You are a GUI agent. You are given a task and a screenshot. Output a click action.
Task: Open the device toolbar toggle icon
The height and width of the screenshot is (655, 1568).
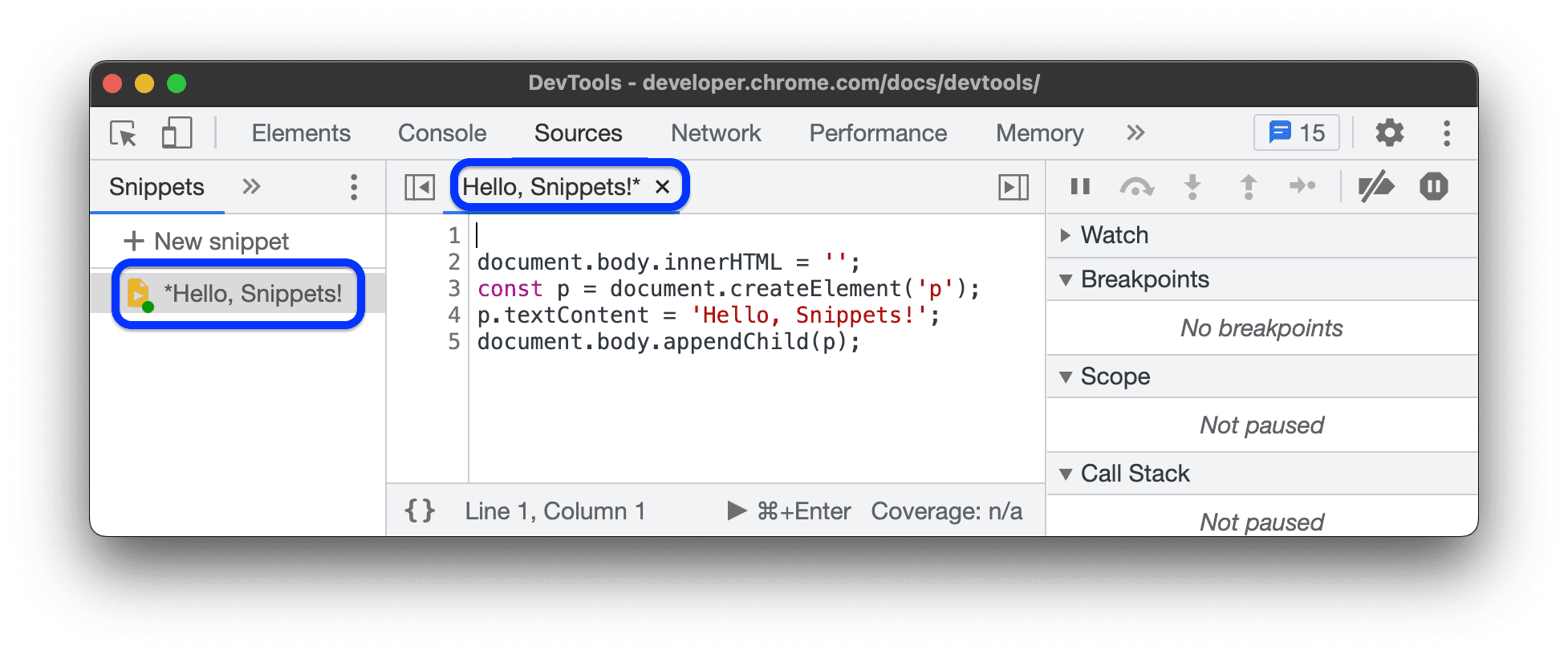177,133
